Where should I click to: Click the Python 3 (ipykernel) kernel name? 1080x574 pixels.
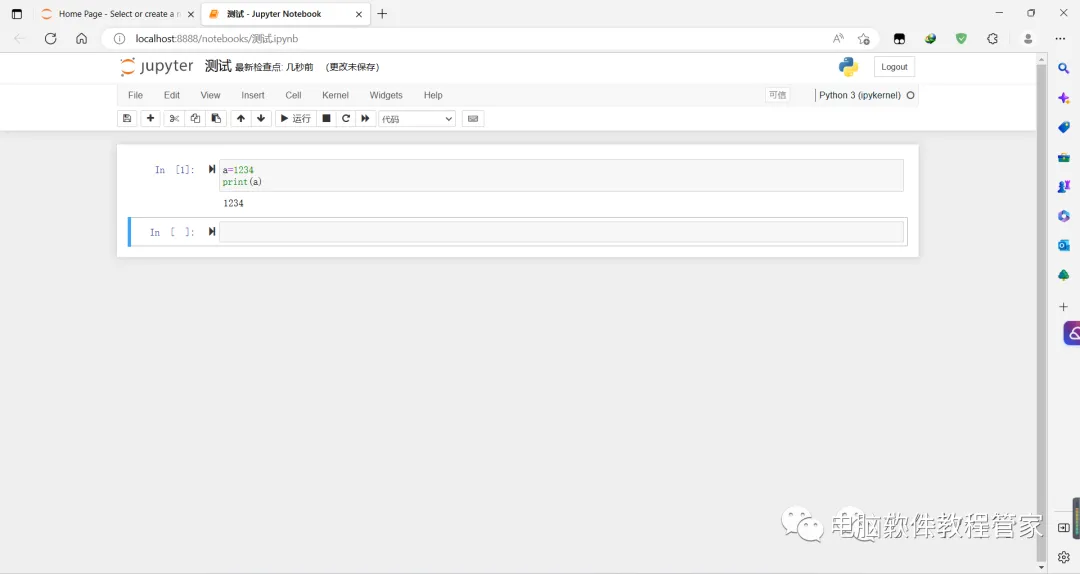(860, 95)
